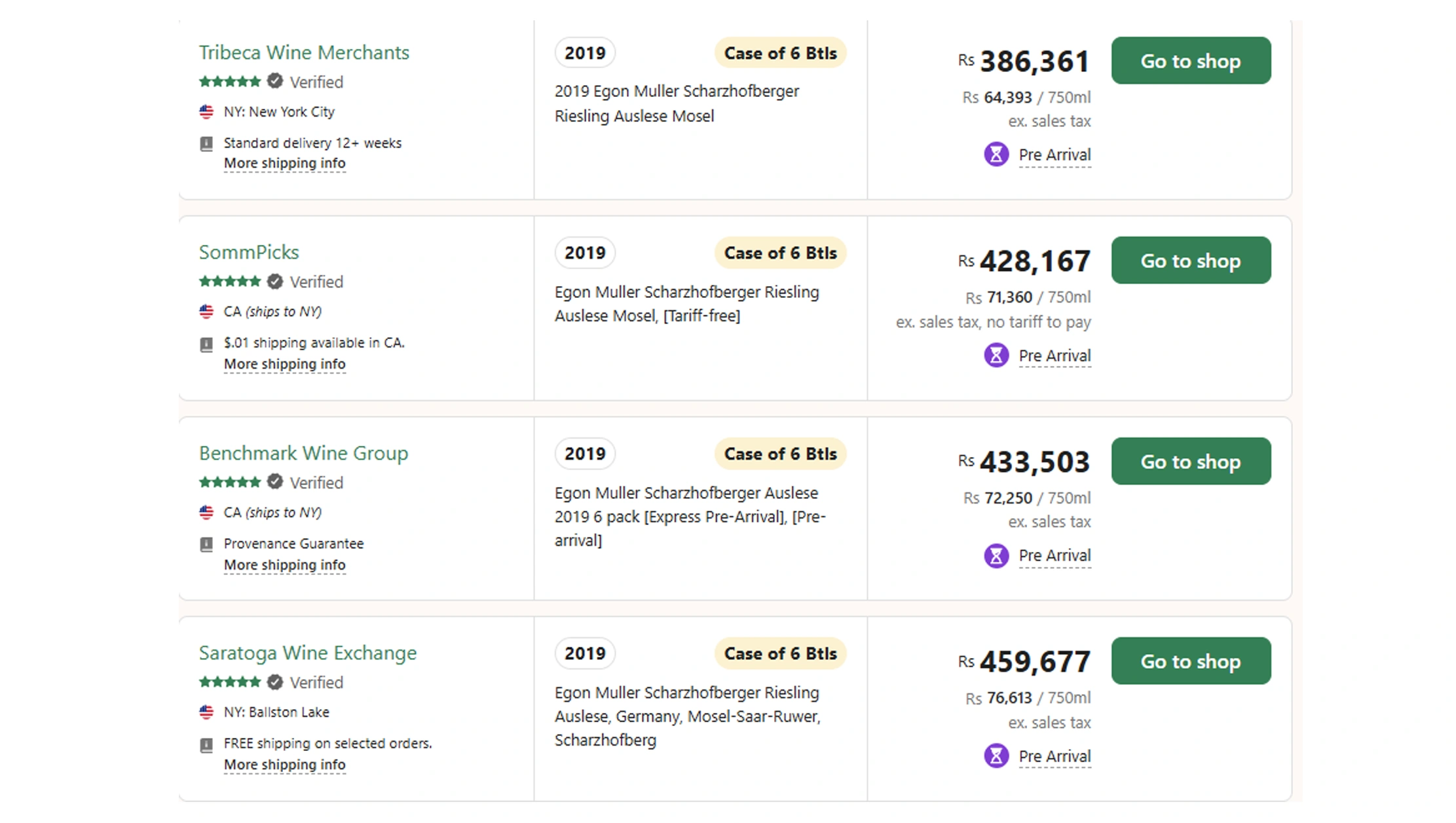Click the Pre Arrival hourglass icon for Benchmark listing
Viewport: 1456px width, 823px height.
tap(996, 556)
